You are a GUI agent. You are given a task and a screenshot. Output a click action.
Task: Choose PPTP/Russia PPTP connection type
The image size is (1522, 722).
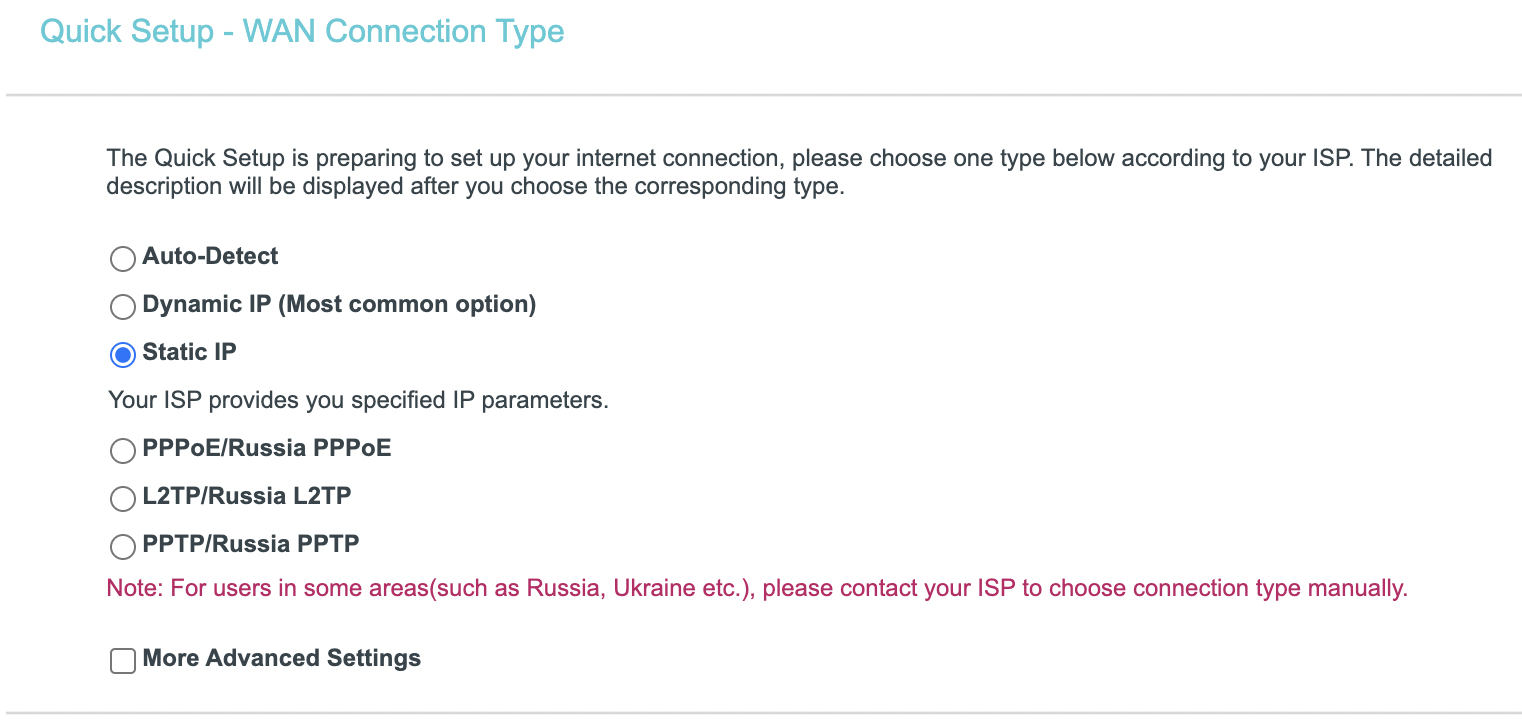122,546
